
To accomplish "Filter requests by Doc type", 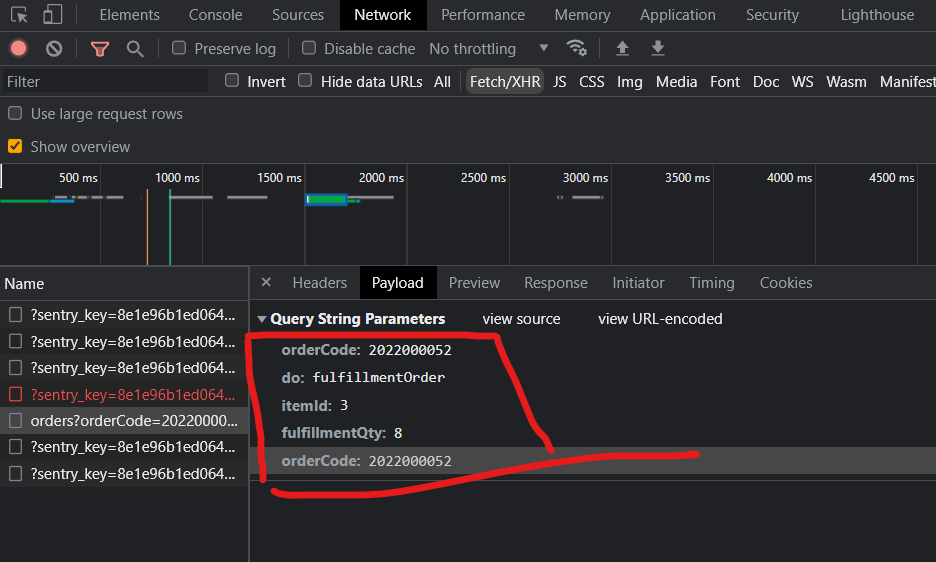I will pos(766,82).
